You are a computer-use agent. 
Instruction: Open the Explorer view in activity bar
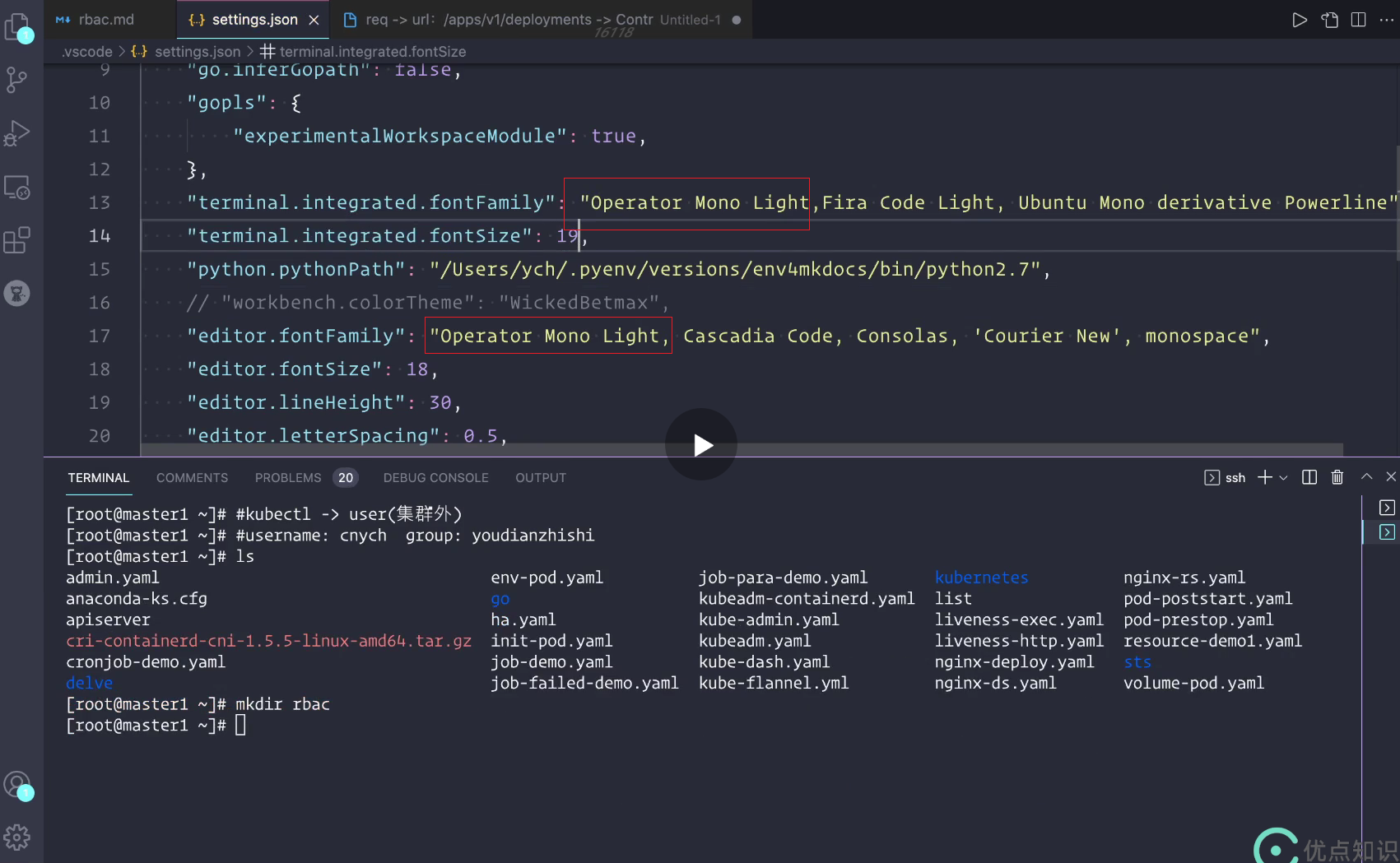[17, 28]
